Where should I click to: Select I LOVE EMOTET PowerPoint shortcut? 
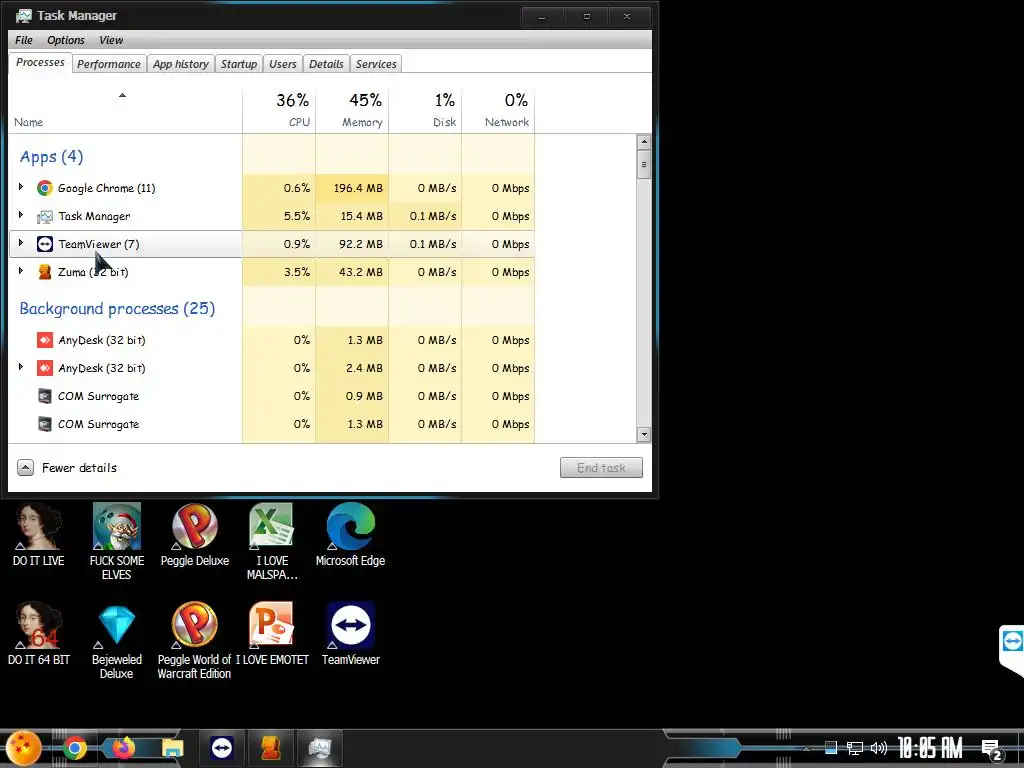[x=272, y=634]
